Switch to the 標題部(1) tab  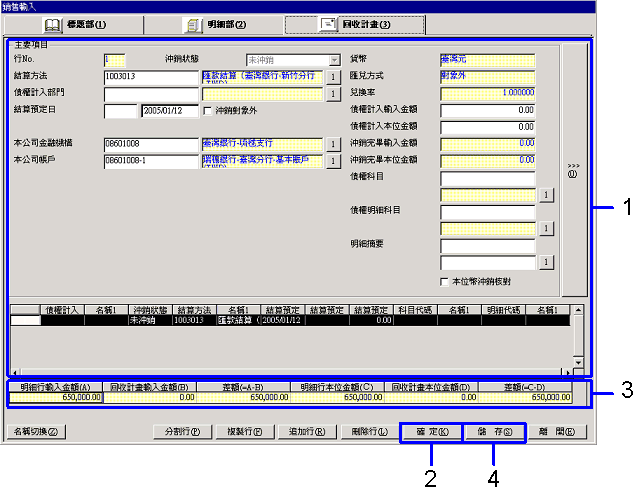pyautogui.click(x=75, y=23)
